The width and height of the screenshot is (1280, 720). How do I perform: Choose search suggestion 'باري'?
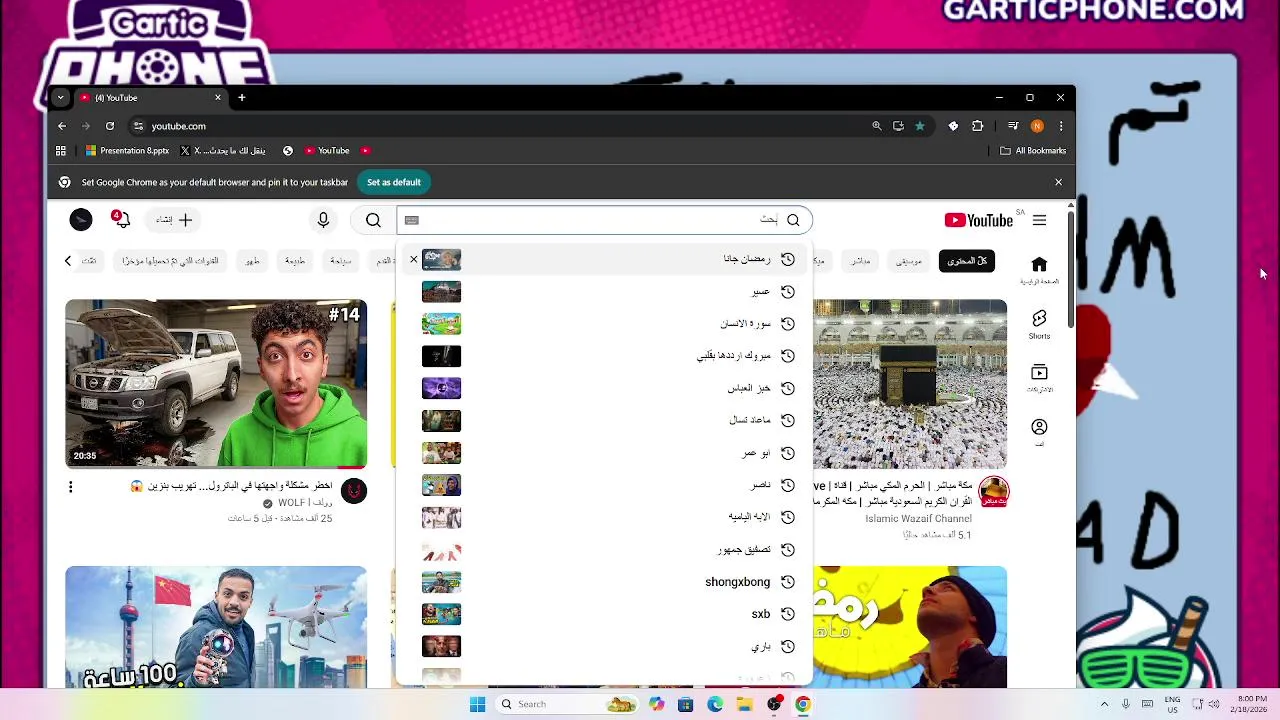(604, 647)
